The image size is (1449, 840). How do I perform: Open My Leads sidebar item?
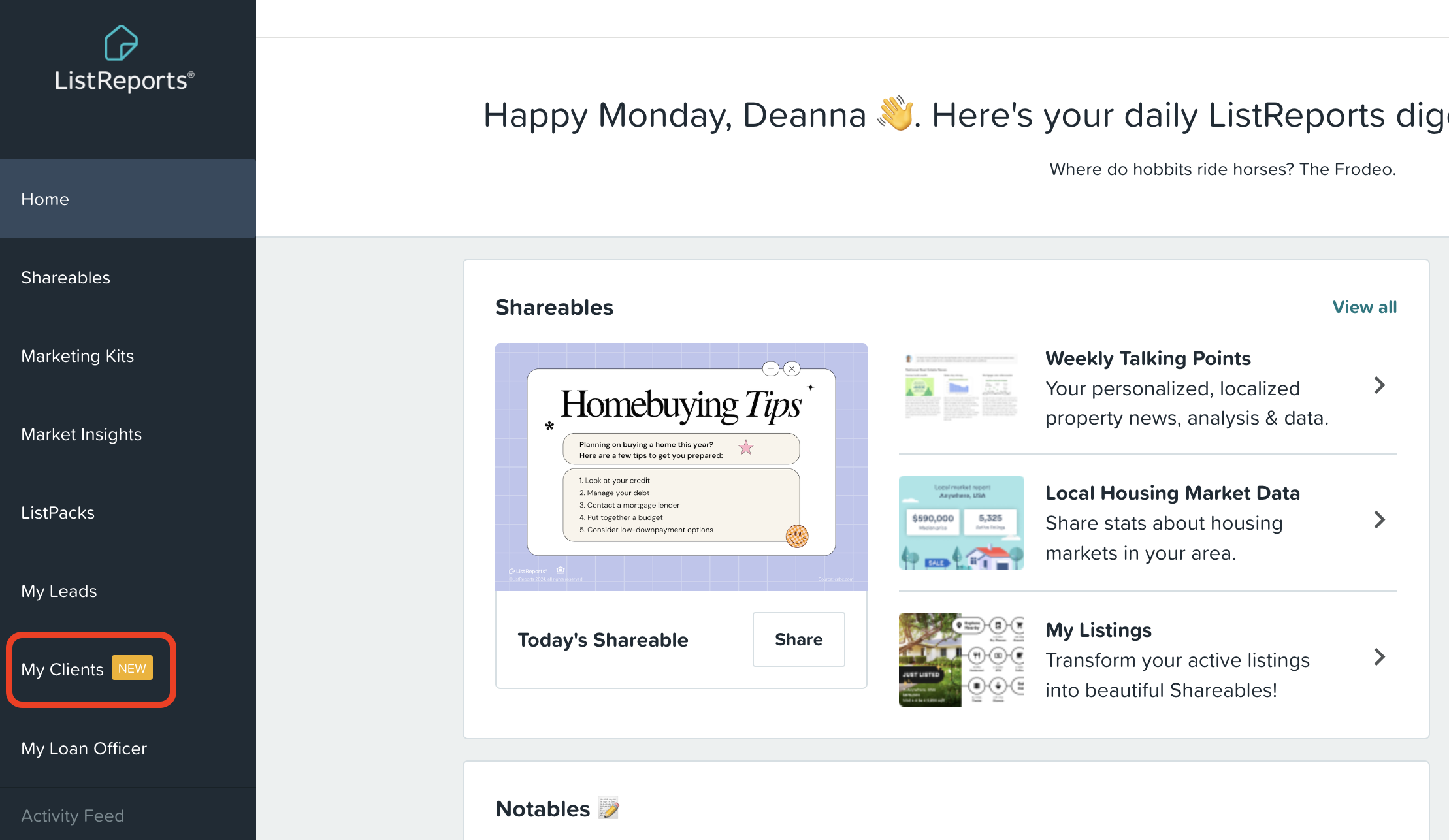(59, 591)
